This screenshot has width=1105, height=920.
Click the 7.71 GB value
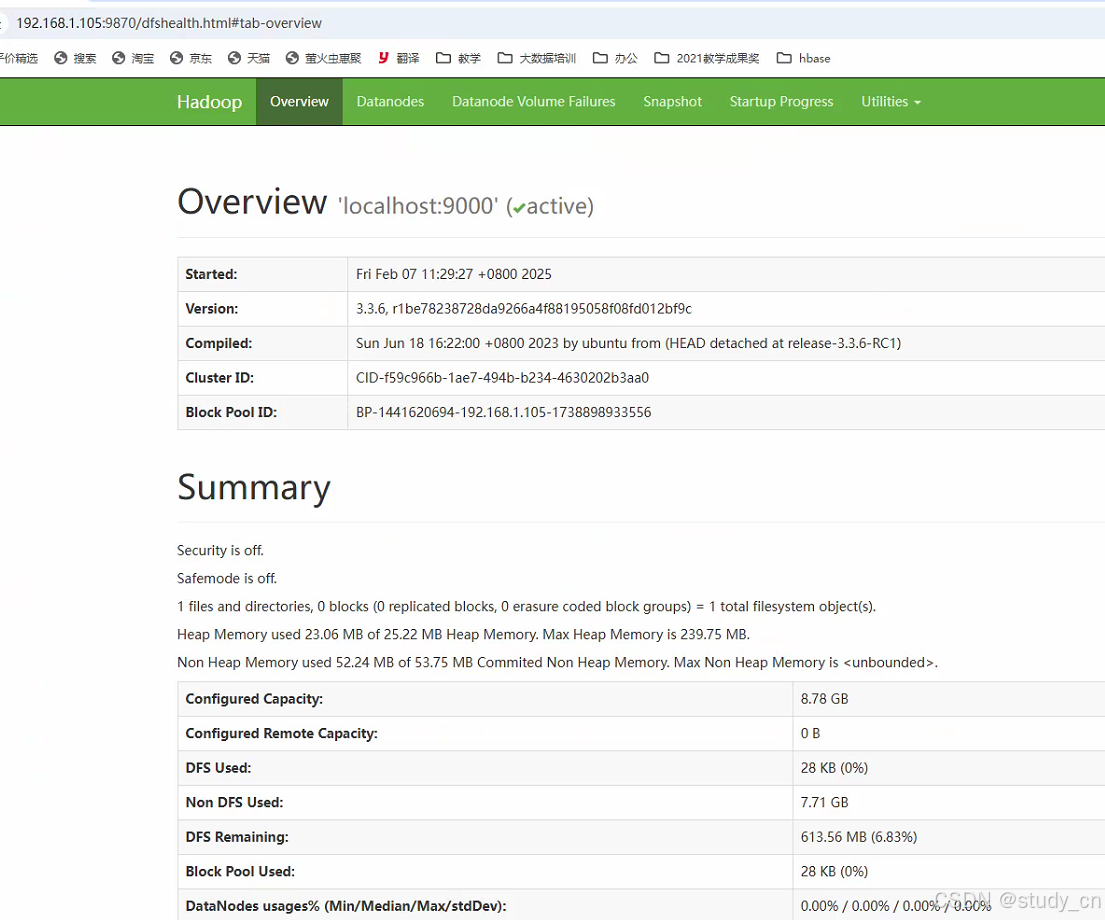[824, 802]
